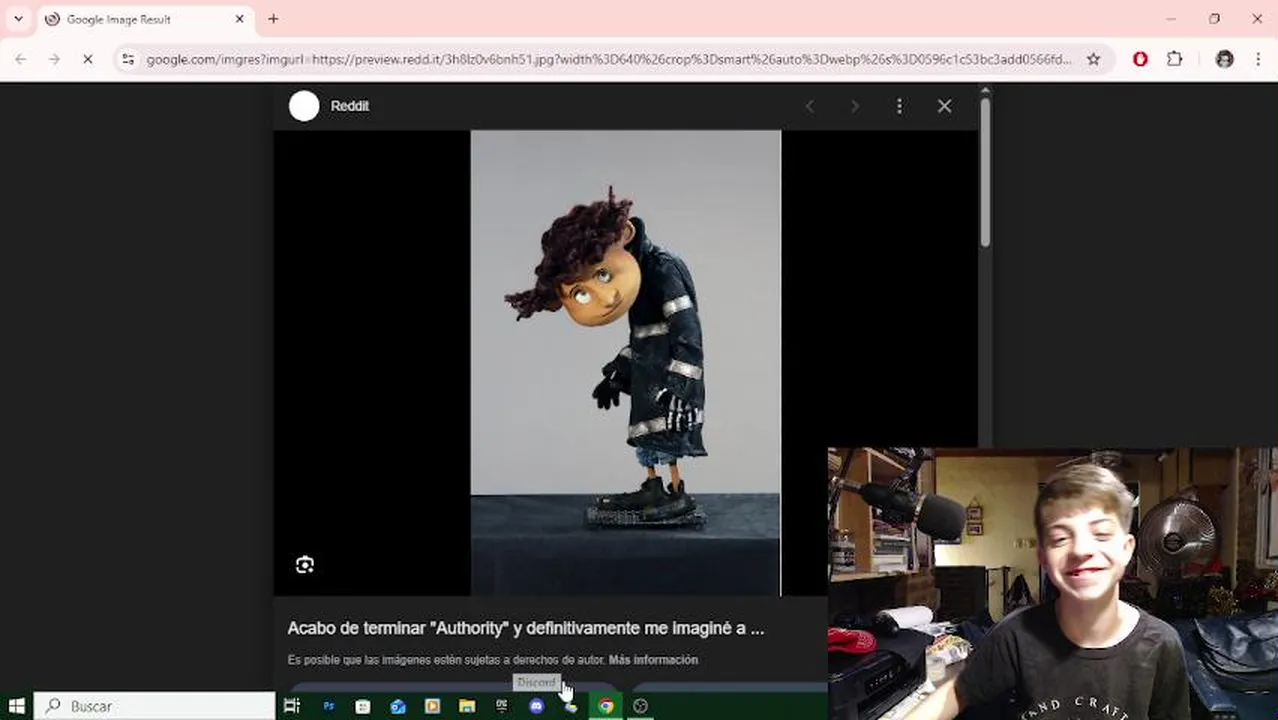Screen dimensions: 1278x720
Task: Open the Opera extension icon
Action: pos(1140,60)
